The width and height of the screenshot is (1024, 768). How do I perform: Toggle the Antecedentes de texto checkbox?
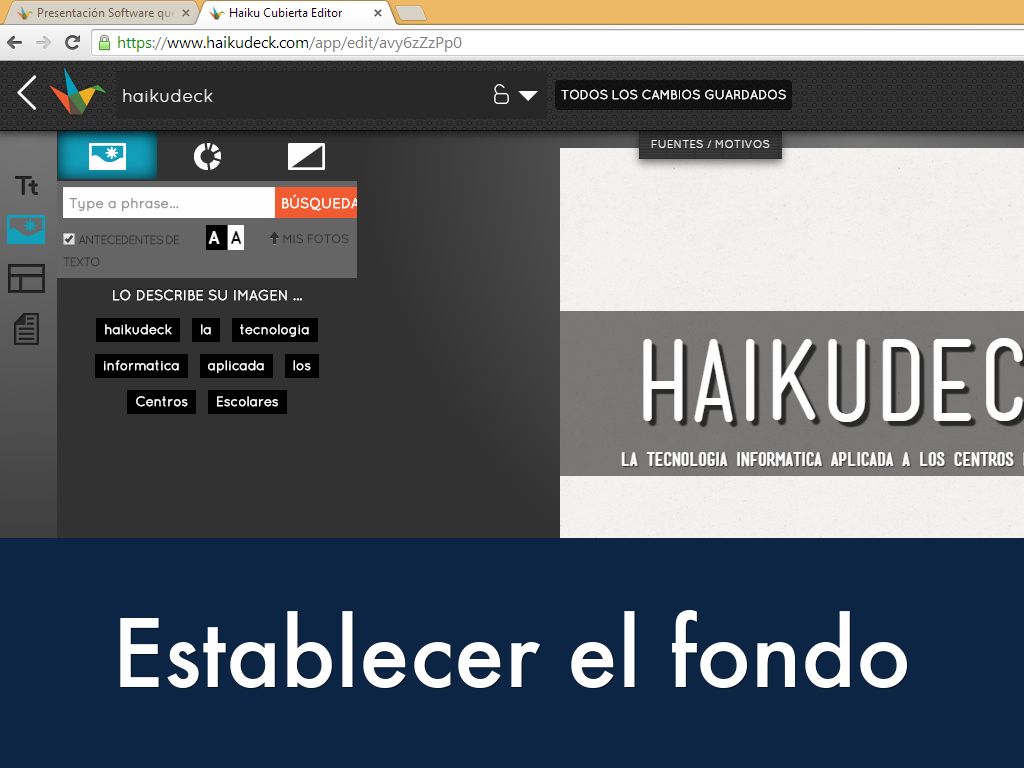point(69,239)
